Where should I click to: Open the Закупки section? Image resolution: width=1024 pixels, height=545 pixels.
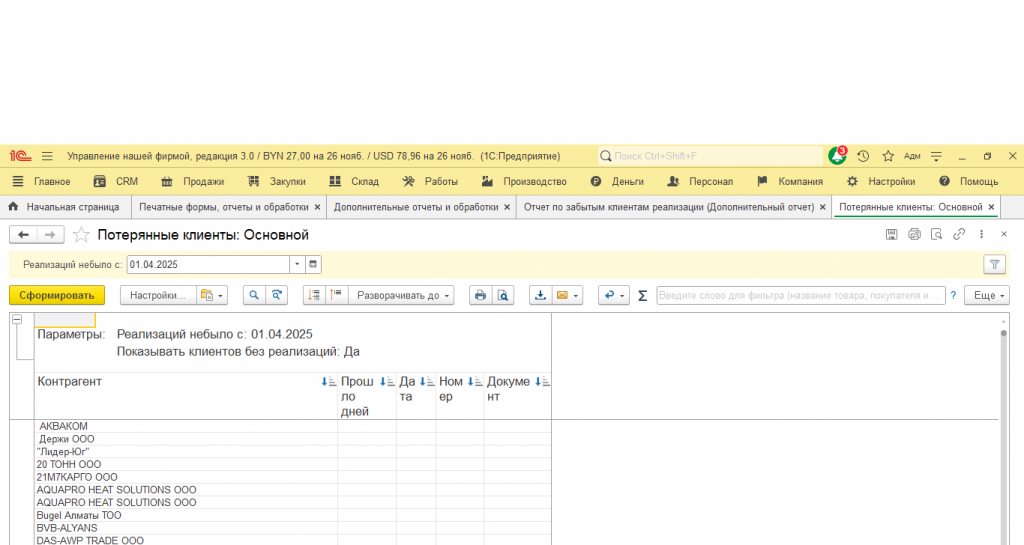(x=276, y=181)
